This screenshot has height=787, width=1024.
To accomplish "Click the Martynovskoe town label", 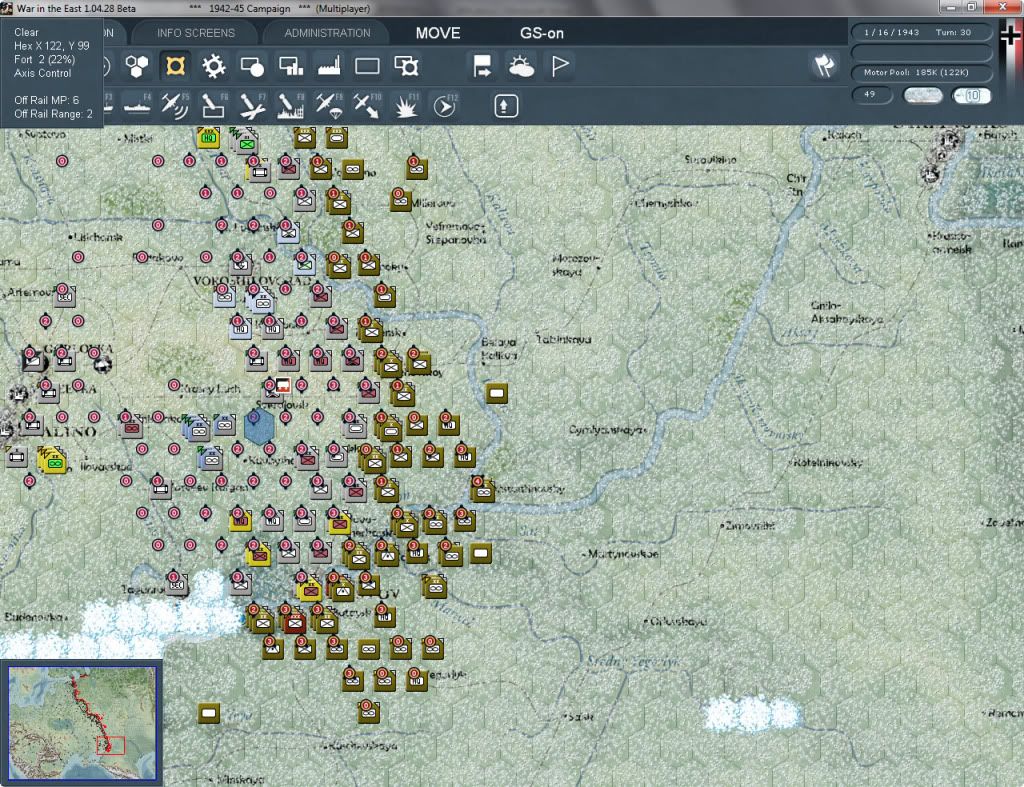I will [x=622, y=554].
